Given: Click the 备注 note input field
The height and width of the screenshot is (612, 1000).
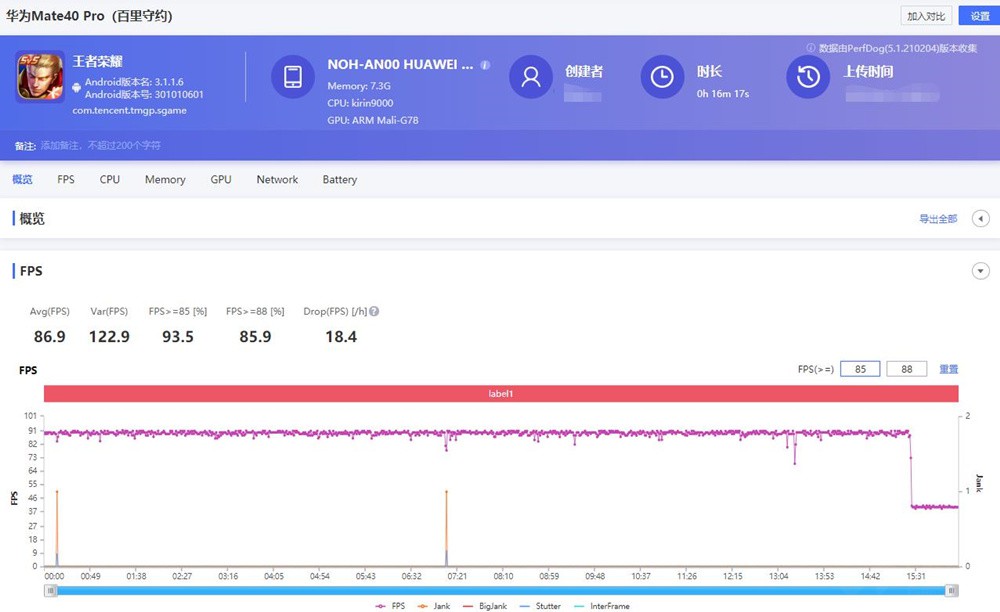Looking at the screenshot, I should 101,145.
